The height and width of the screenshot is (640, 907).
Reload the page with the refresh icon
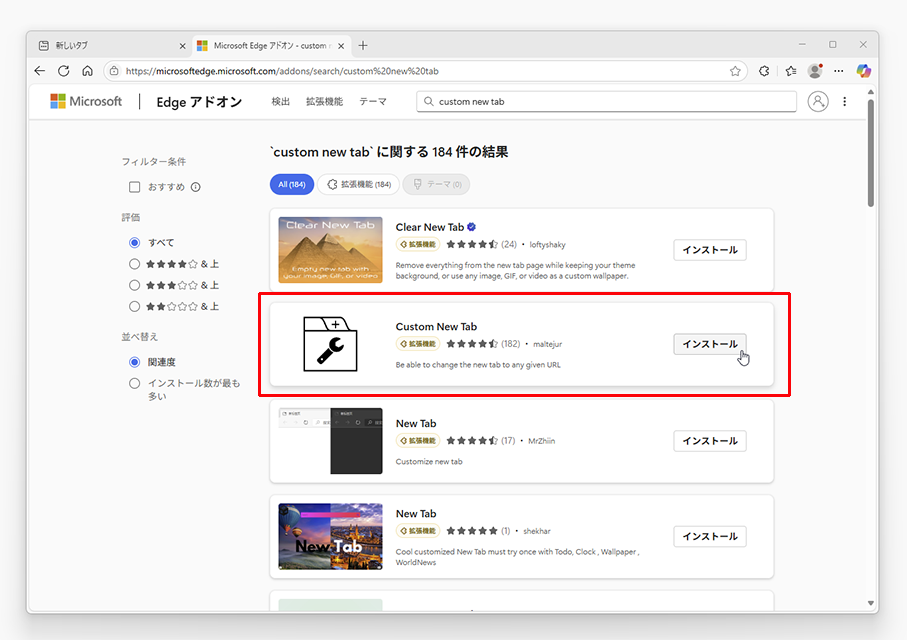[64, 71]
